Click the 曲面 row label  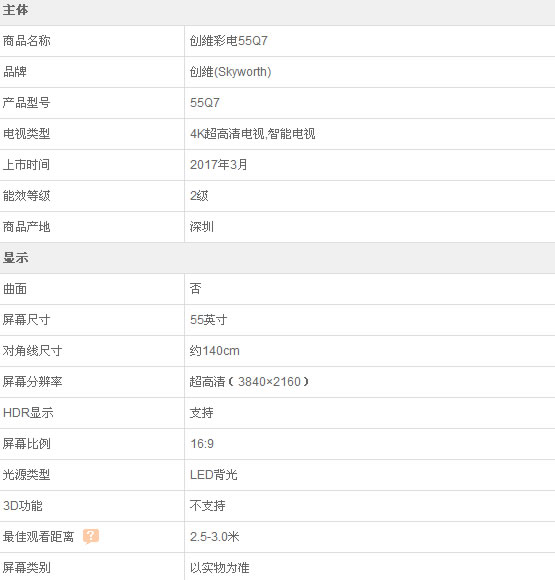(15, 289)
